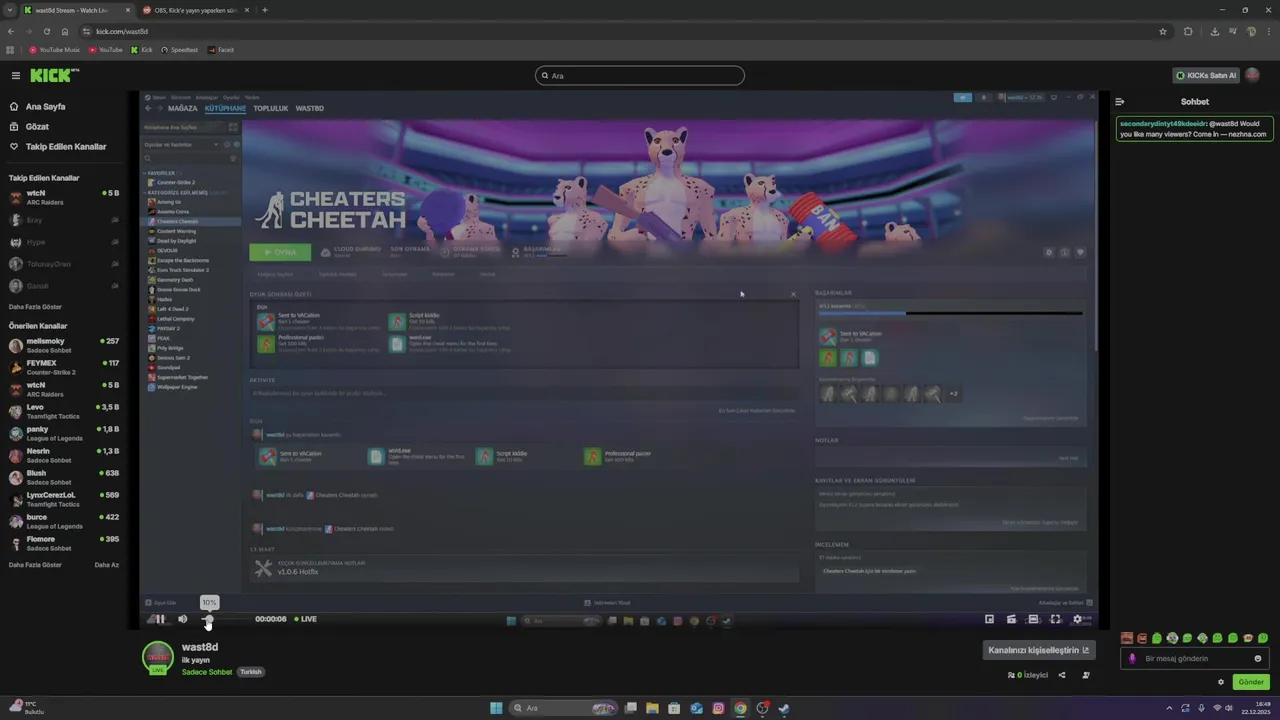This screenshot has width=1280, height=720.
Task: Open Nesrin channel in sidebar
Action: (64, 456)
